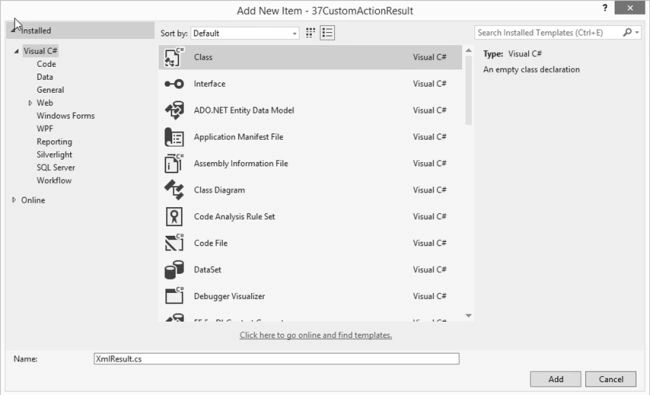This screenshot has height=395, width=650.
Task: Click the Add button
Action: pyautogui.click(x=555, y=379)
